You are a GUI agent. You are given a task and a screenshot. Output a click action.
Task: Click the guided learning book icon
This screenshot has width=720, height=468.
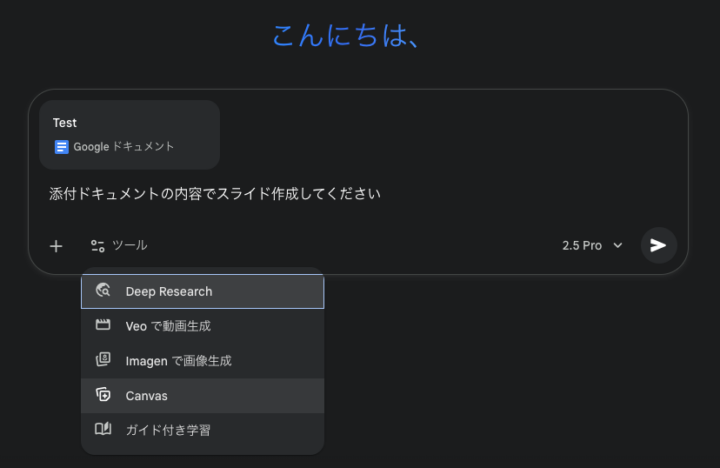[x=102, y=430]
